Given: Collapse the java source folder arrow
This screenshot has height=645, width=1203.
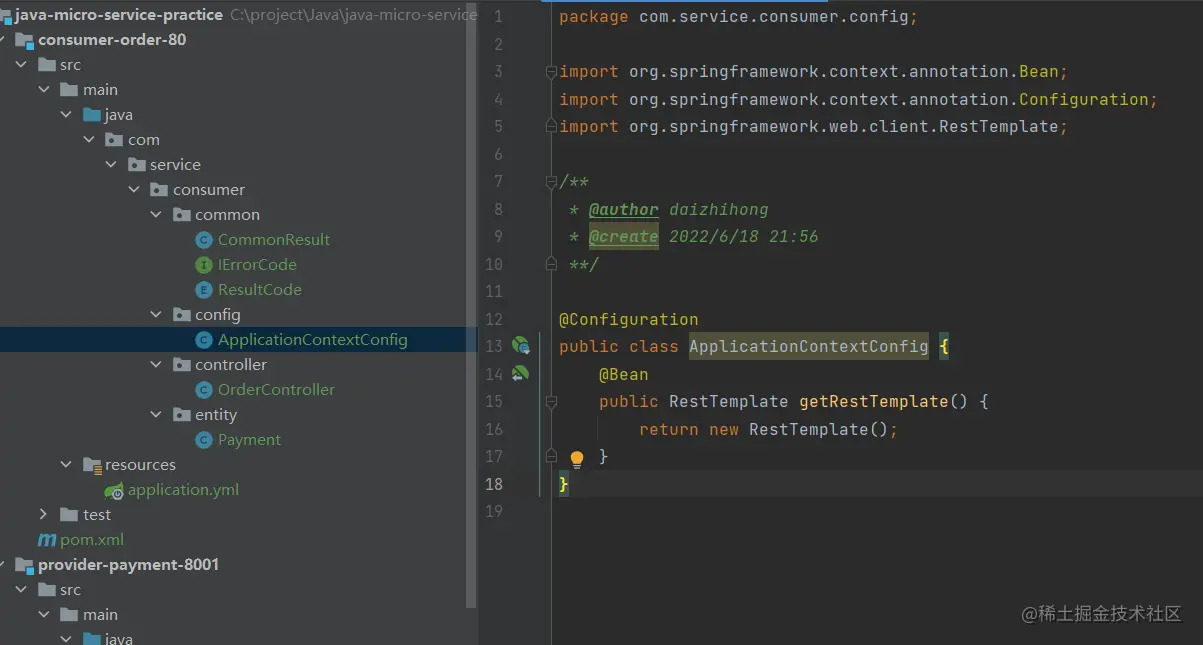Looking at the screenshot, I should pyautogui.click(x=66, y=115).
